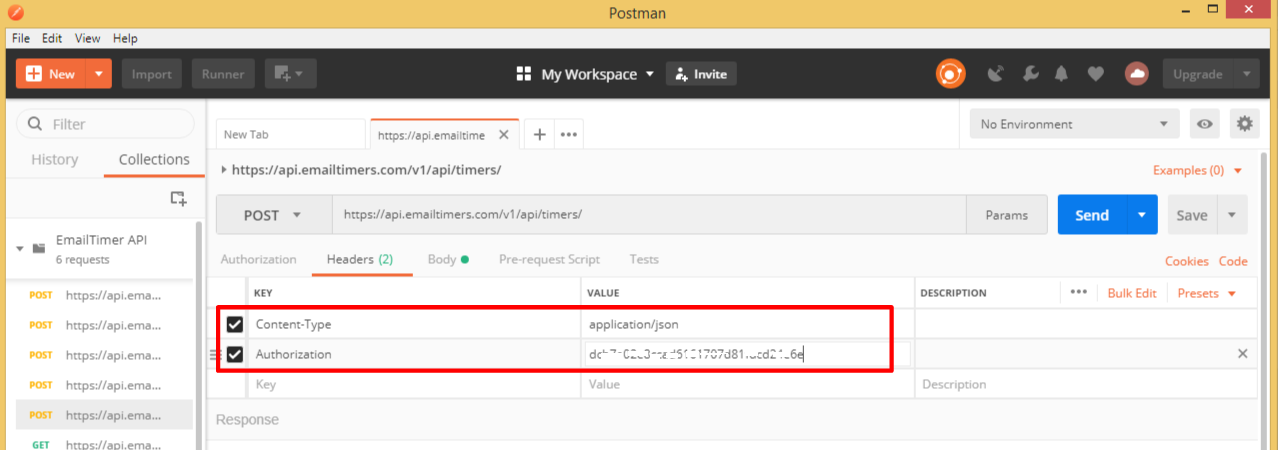This screenshot has width=1278, height=450.
Task: Click the Content-Type key cell
Action: (x=415, y=324)
